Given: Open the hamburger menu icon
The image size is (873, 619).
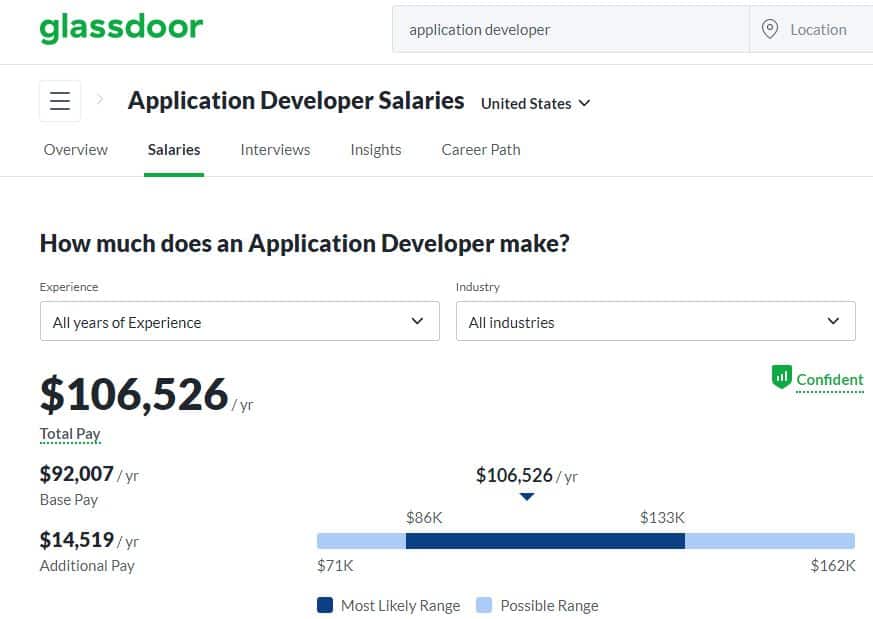Looking at the screenshot, I should pyautogui.click(x=60, y=101).
